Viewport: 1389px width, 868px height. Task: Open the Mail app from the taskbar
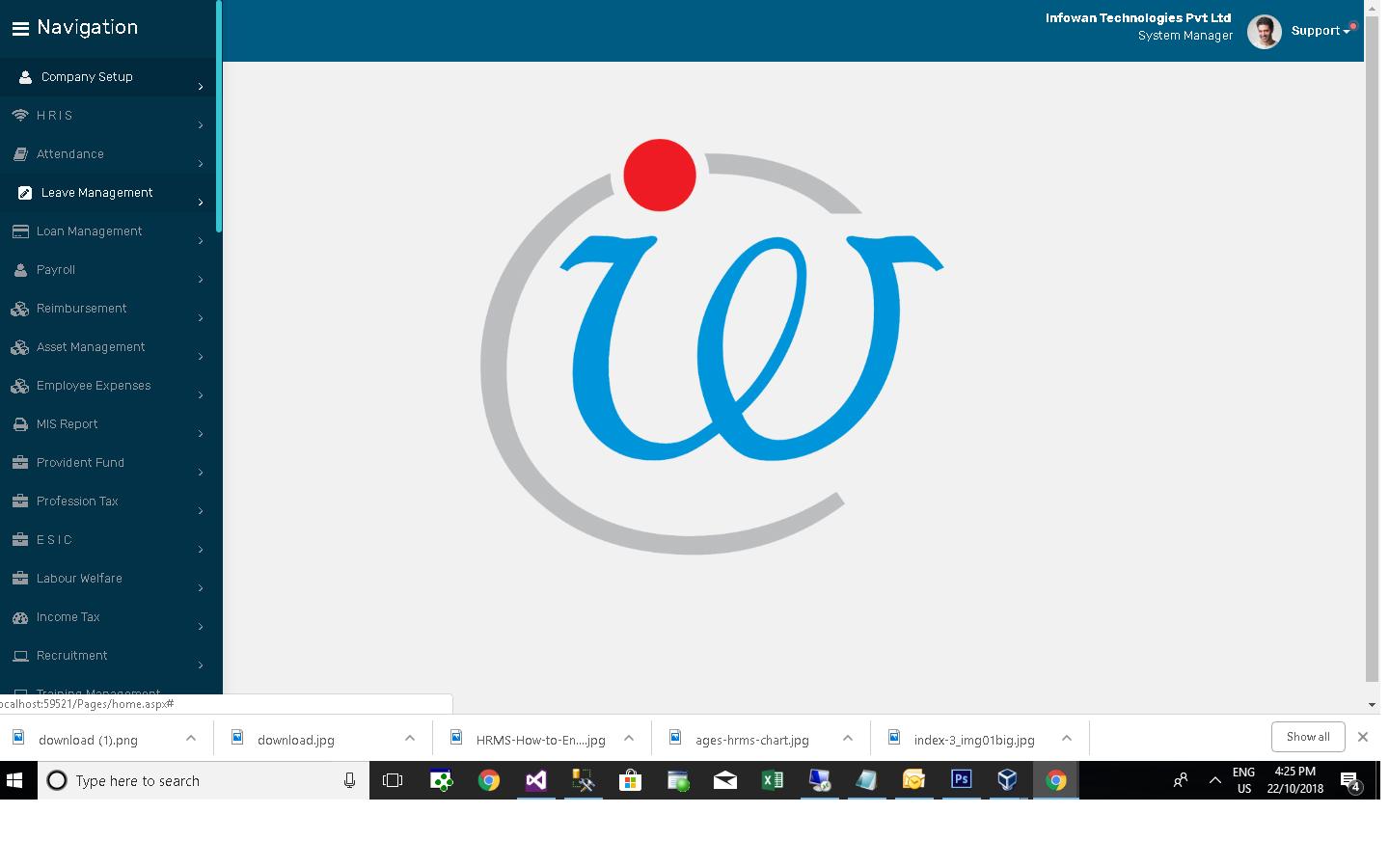coord(724,780)
